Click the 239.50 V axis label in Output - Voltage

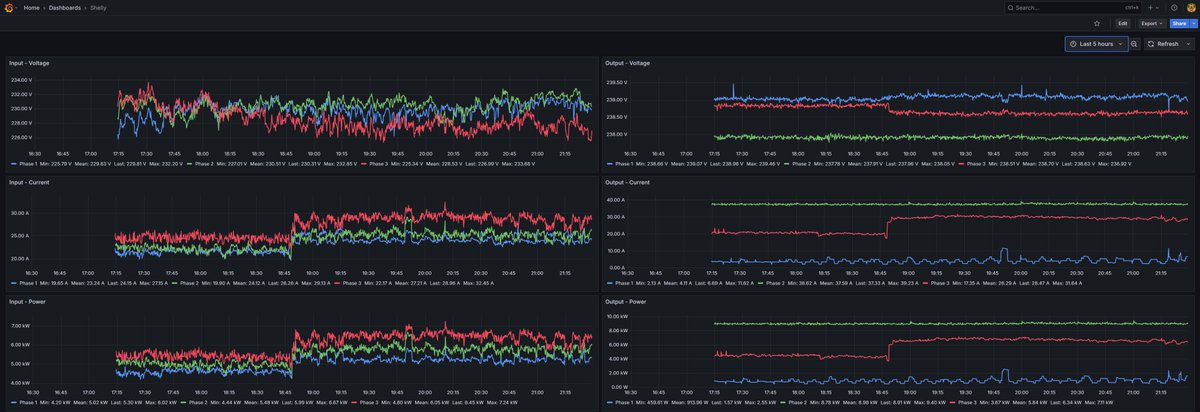point(616,83)
